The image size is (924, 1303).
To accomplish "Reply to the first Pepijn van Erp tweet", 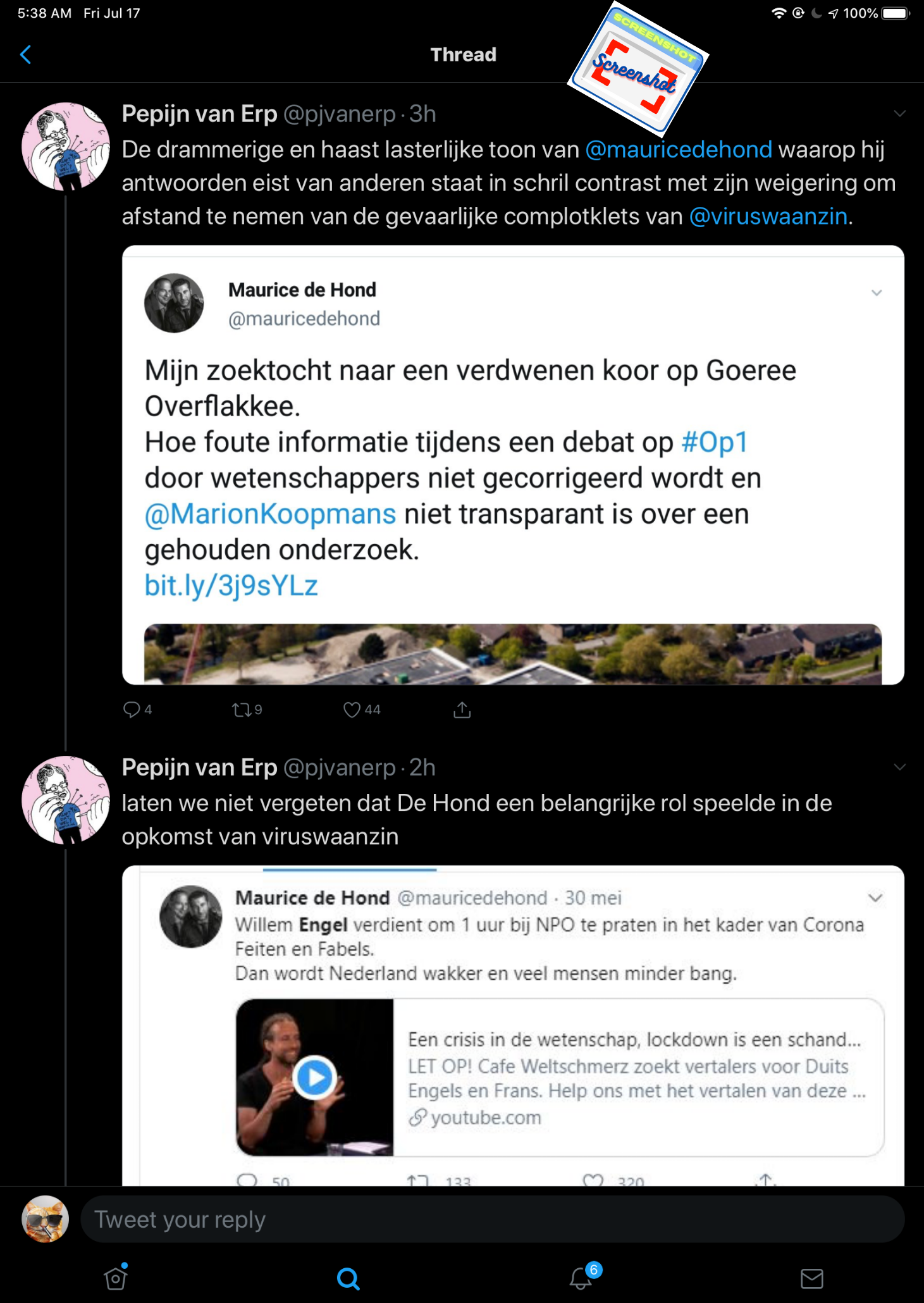I will [x=132, y=710].
